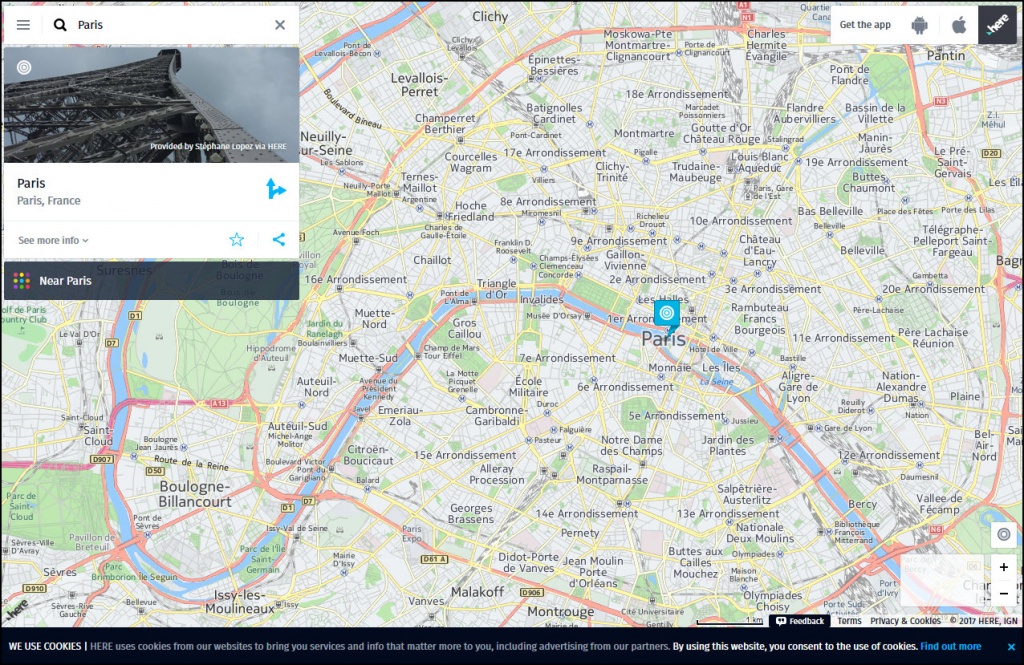Image resolution: width=1024 pixels, height=665 pixels.
Task: Select the blue Paris map marker
Action: pyautogui.click(x=666, y=316)
